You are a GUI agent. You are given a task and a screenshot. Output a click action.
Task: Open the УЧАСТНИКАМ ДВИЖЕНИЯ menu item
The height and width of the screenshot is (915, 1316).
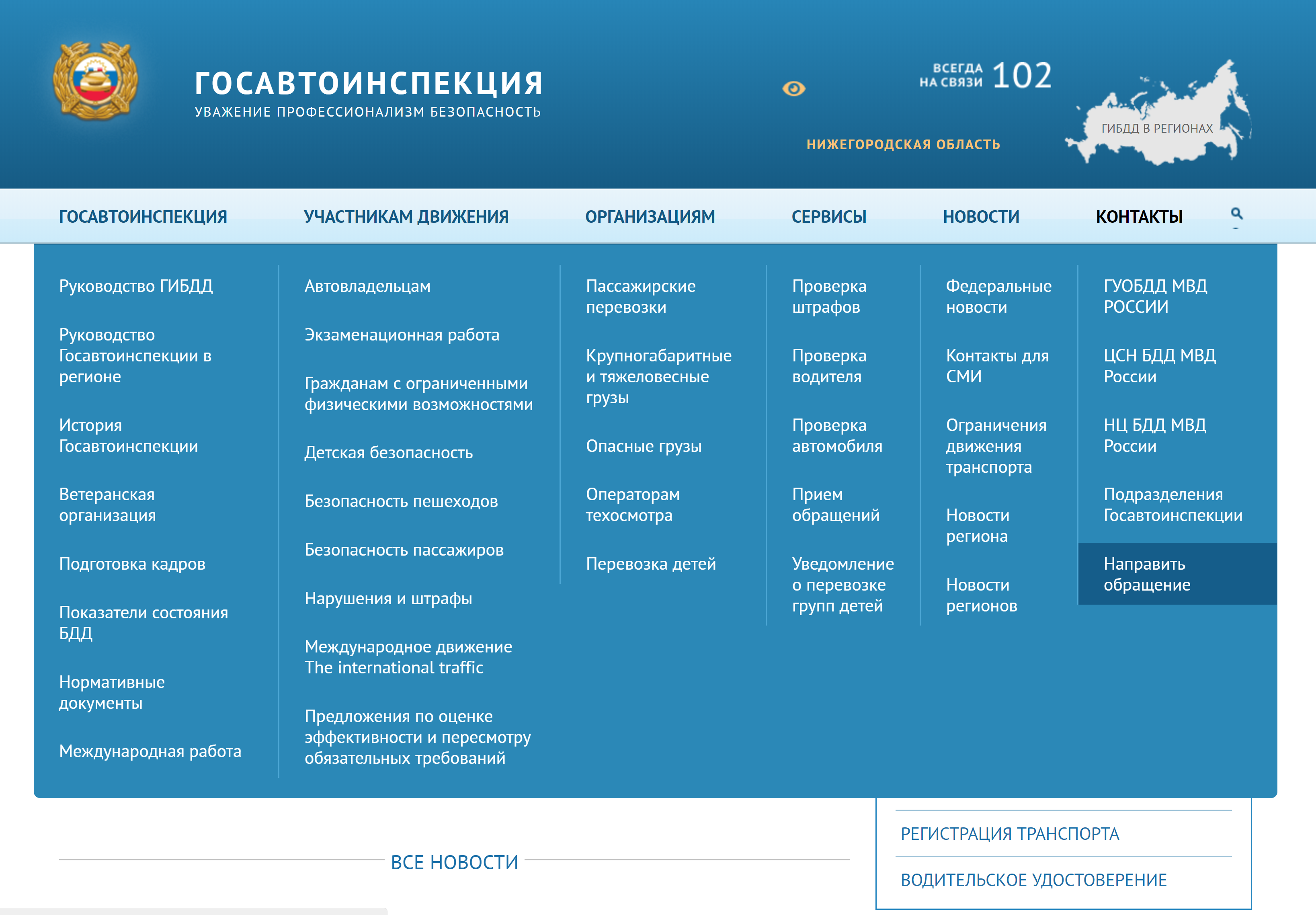406,217
